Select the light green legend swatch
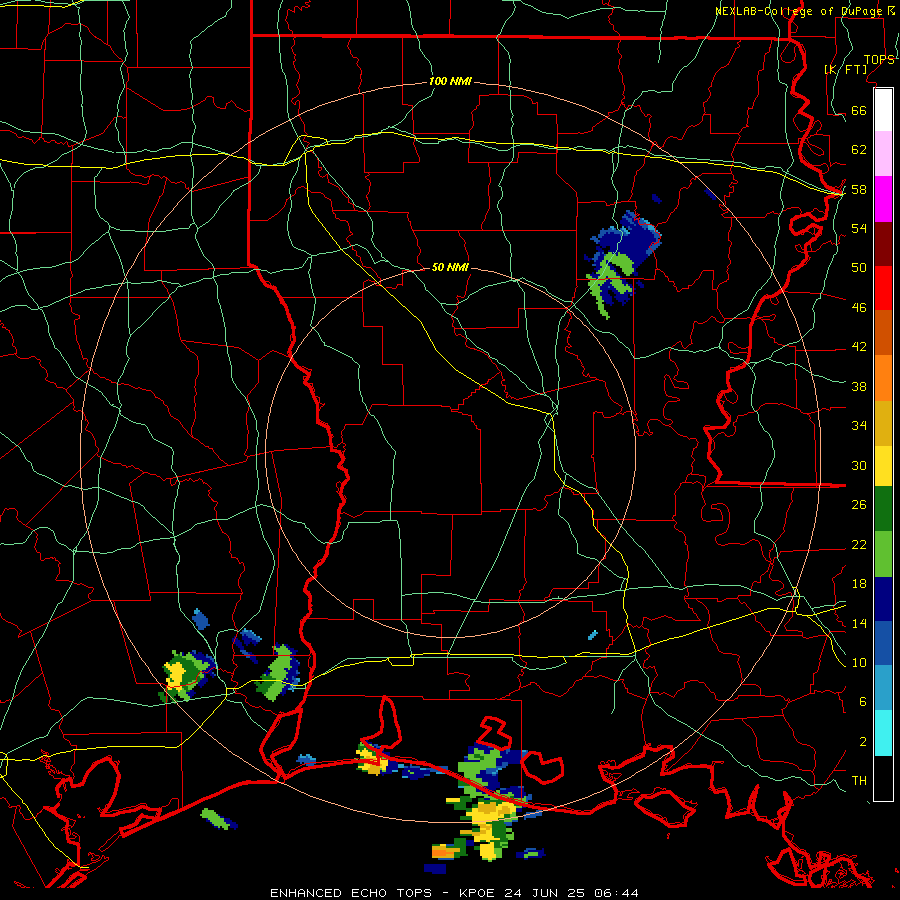 [883, 554]
